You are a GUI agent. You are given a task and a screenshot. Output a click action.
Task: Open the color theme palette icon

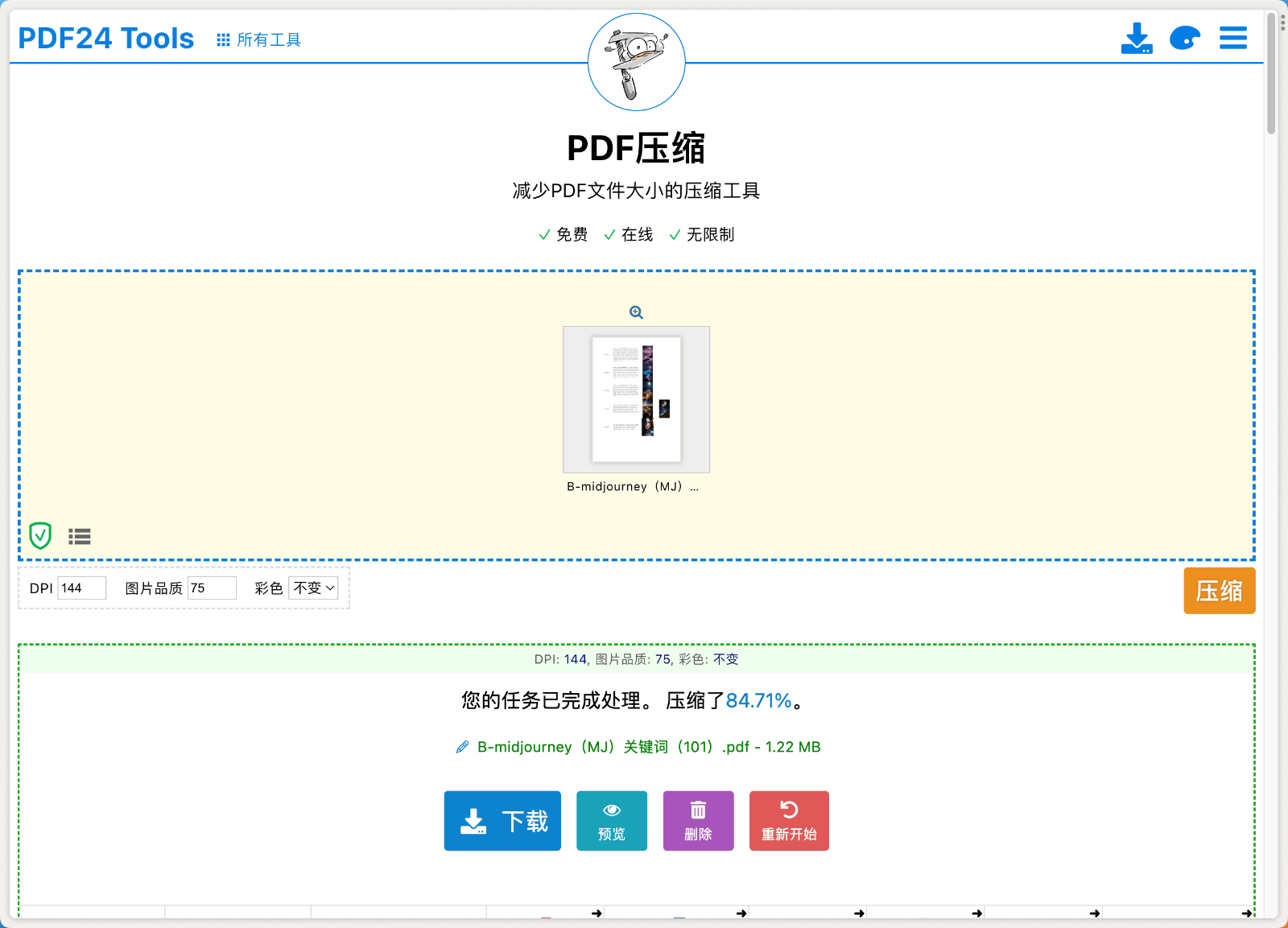tap(1184, 36)
